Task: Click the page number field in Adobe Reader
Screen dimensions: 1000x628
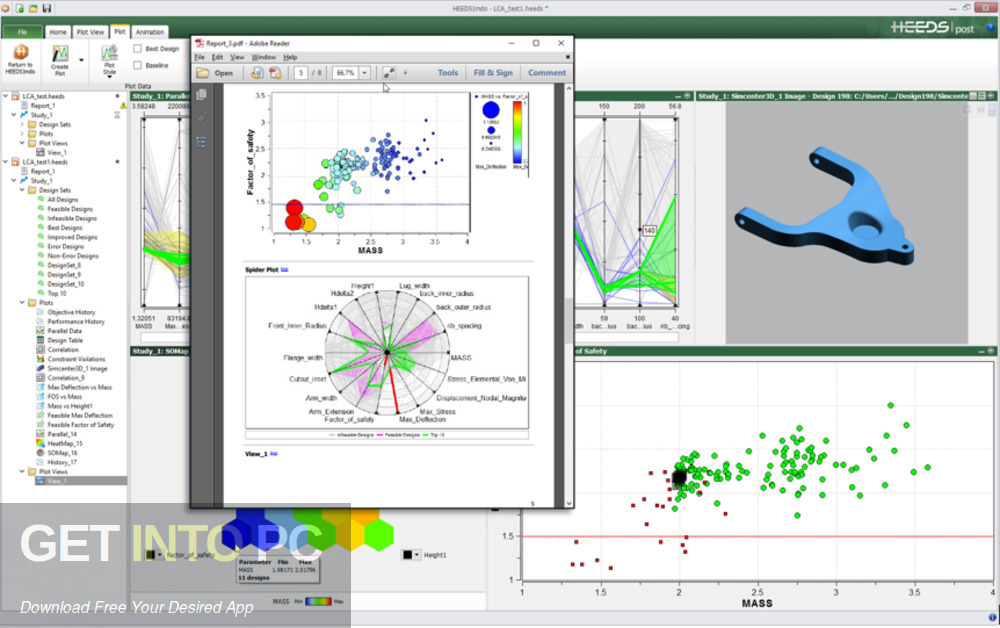Action: 301,73
